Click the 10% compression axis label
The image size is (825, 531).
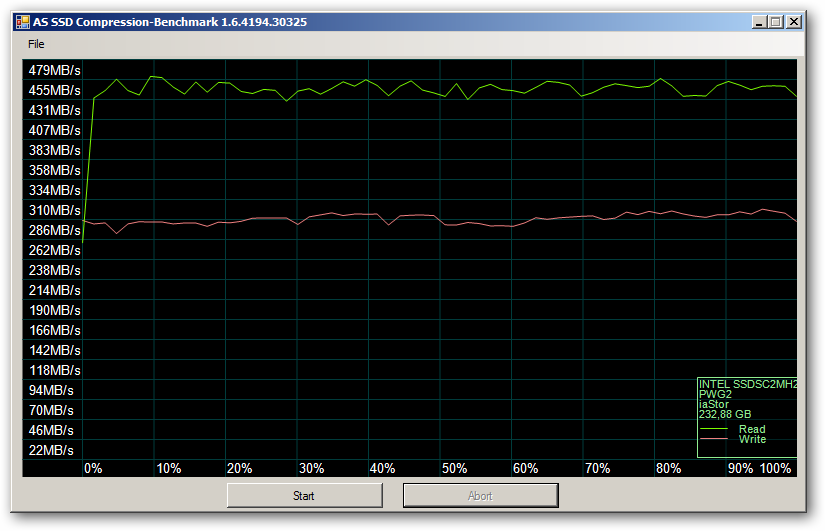tap(168, 468)
